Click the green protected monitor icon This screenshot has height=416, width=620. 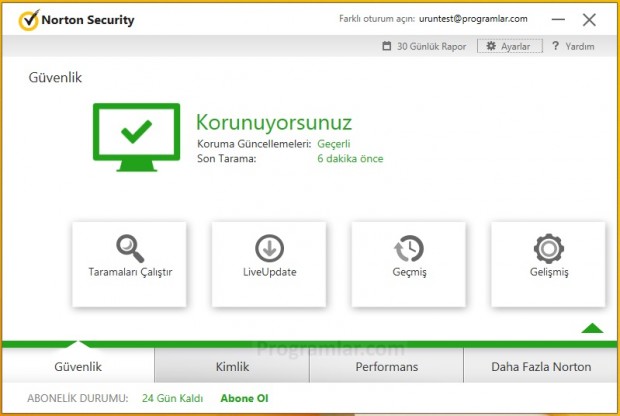[136, 137]
